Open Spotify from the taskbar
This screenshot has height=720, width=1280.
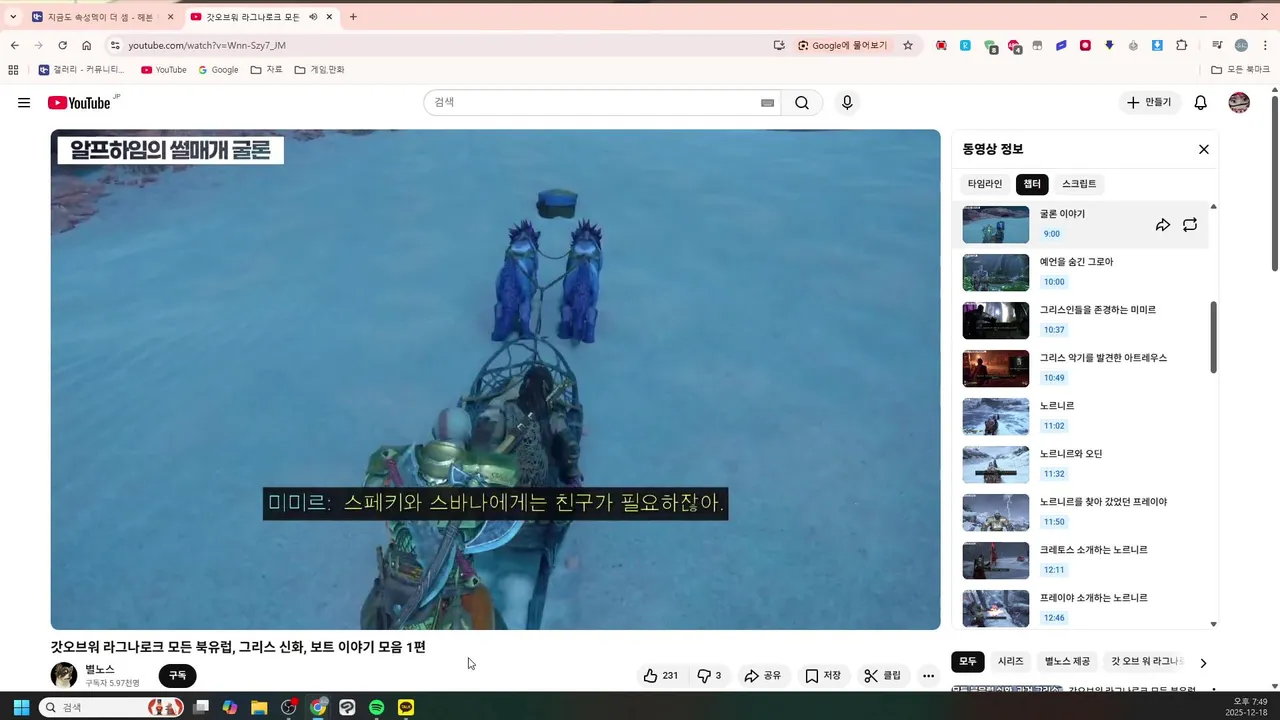(x=376, y=707)
